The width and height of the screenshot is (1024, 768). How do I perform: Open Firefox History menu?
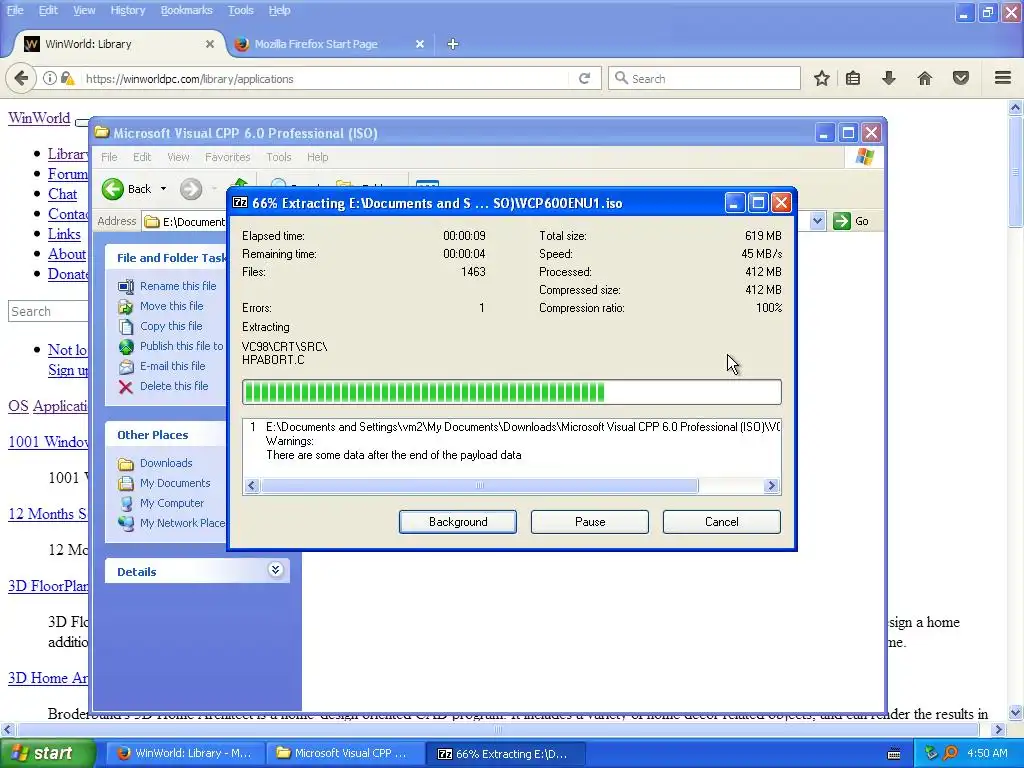click(127, 10)
